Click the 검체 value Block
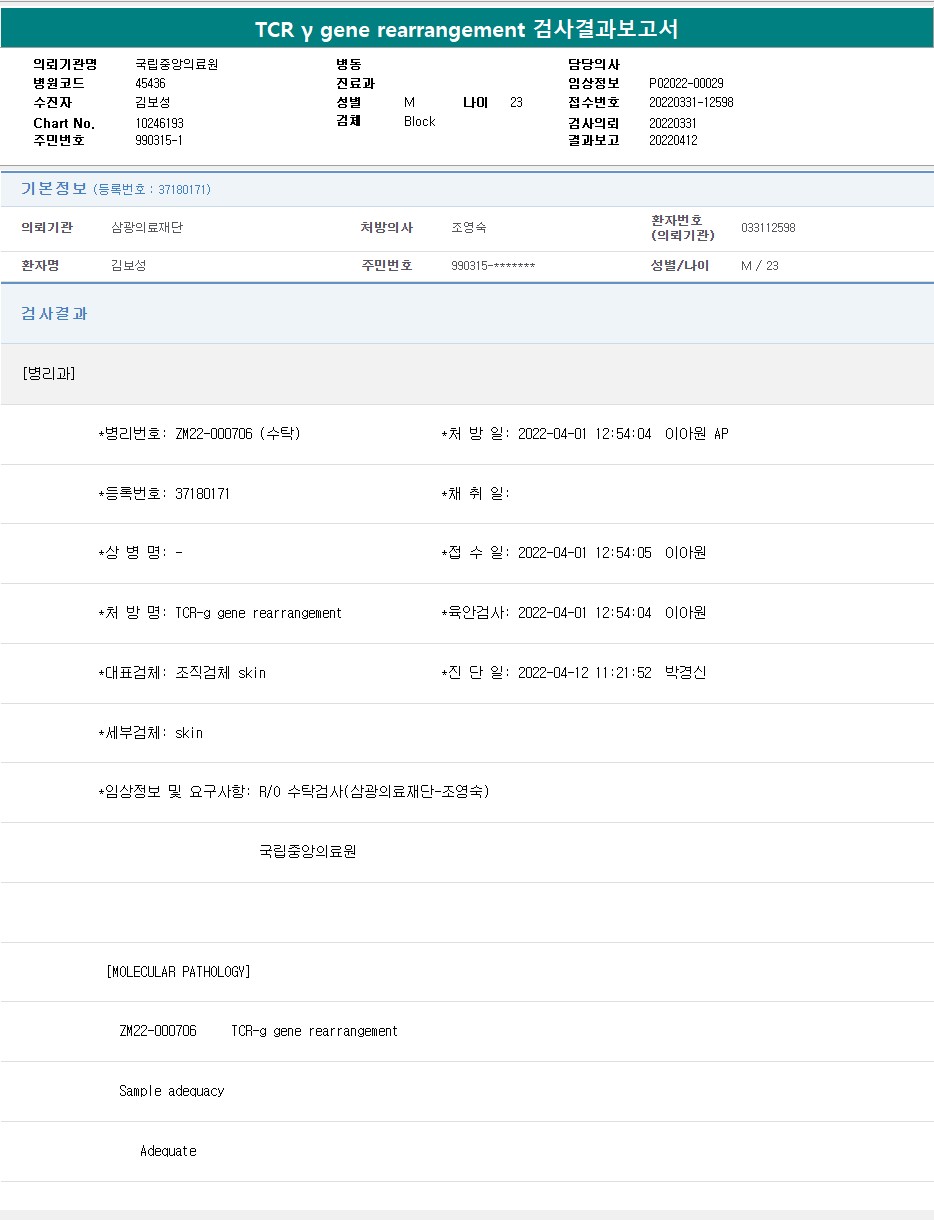 coord(419,122)
